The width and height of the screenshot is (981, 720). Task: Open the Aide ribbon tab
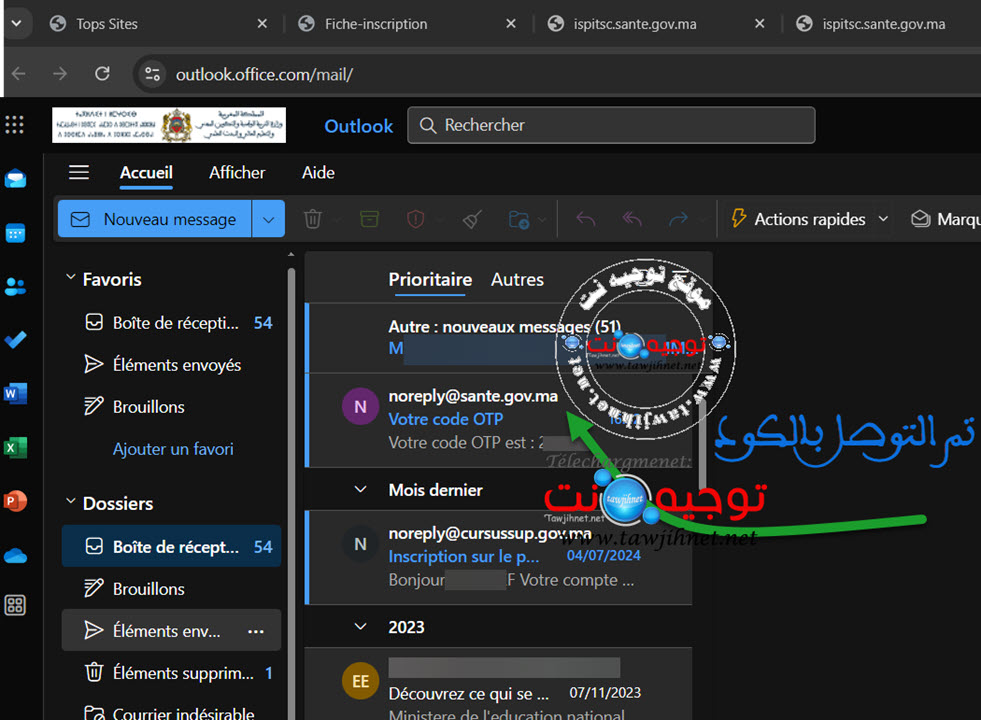coord(318,173)
